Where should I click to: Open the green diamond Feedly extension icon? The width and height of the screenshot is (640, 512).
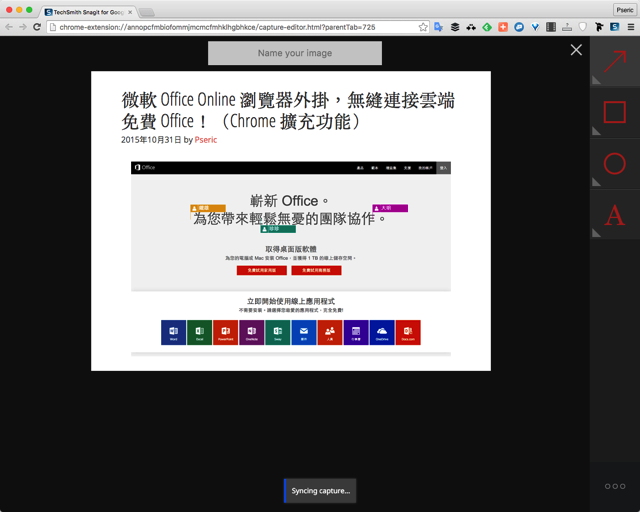(x=487, y=27)
